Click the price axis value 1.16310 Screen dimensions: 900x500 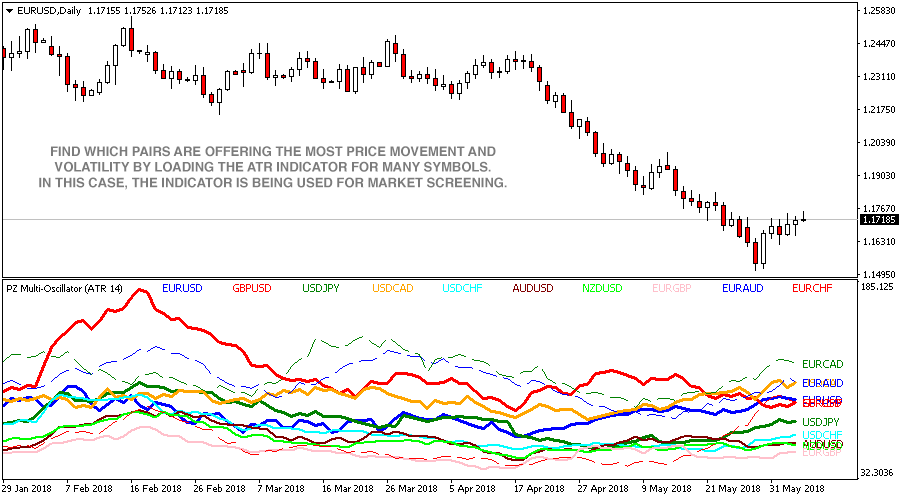pos(879,242)
